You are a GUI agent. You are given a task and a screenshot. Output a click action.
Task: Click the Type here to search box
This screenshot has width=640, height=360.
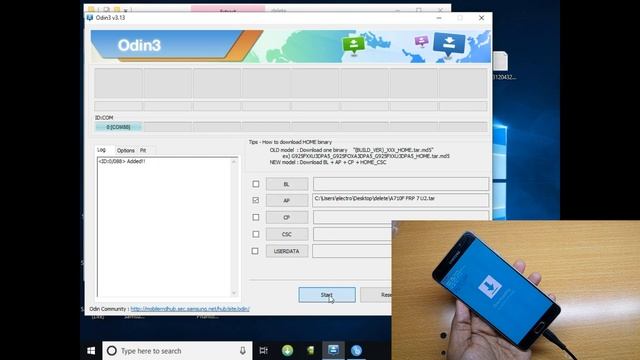(x=177, y=351)
